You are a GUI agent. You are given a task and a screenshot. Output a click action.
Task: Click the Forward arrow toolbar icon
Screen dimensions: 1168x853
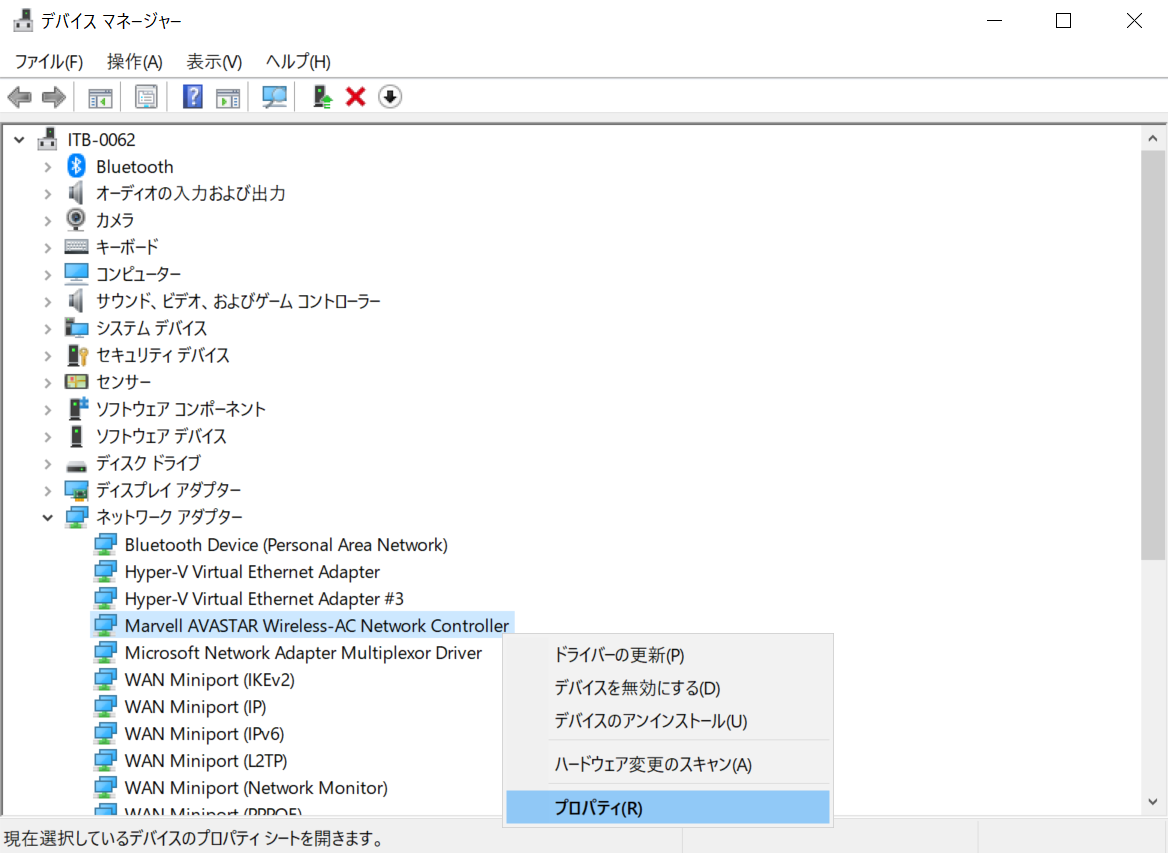pos(54,97)
